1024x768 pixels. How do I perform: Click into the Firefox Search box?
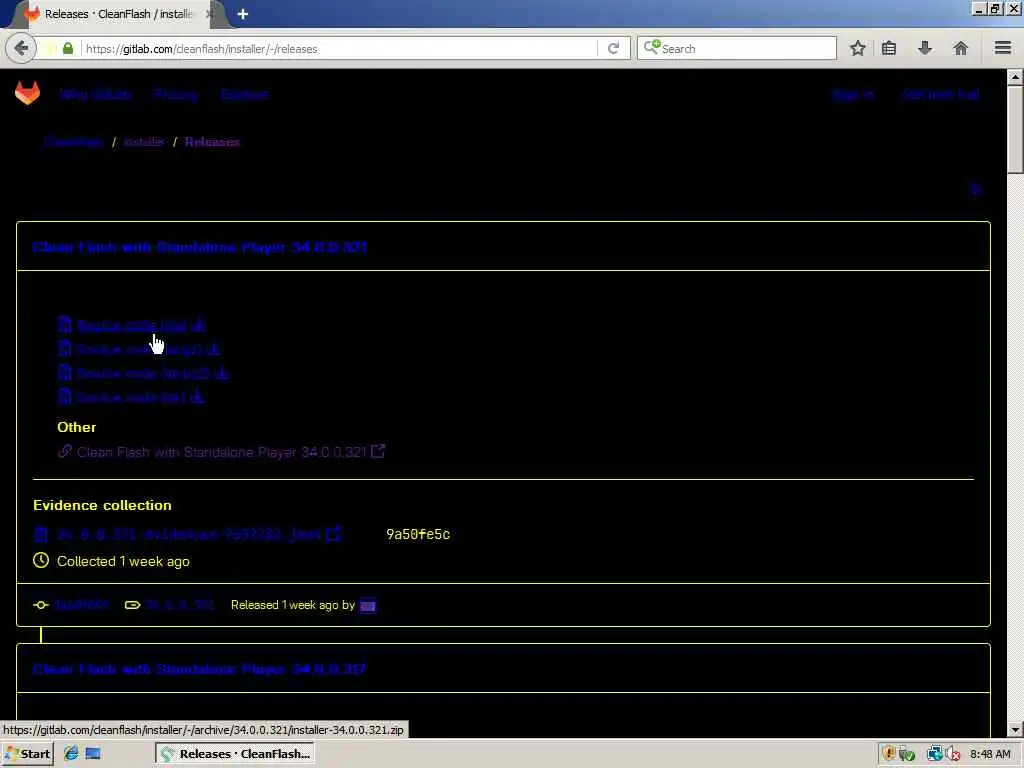(x=737, y=48)
